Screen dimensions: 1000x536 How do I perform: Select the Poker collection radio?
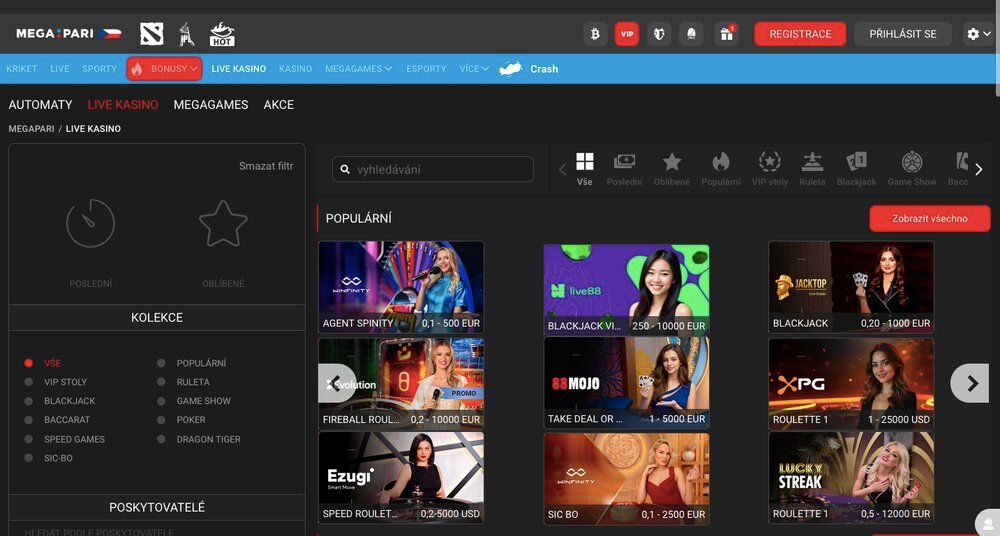[161, 420]
